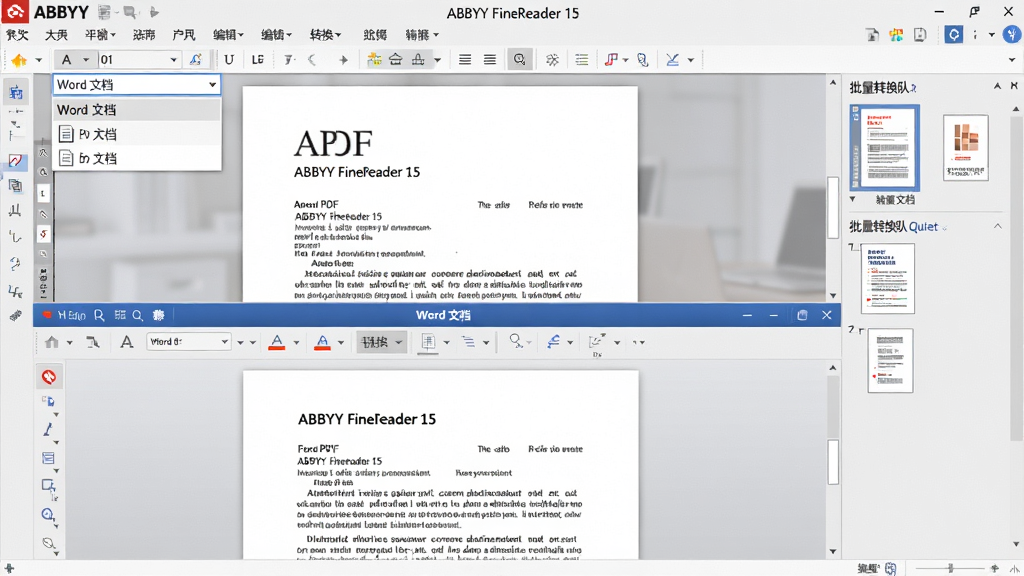The width and height of the screenshot is (1024, 576).
Task: Click the second red-underlined A highlight button
Action: click(323, 342)
